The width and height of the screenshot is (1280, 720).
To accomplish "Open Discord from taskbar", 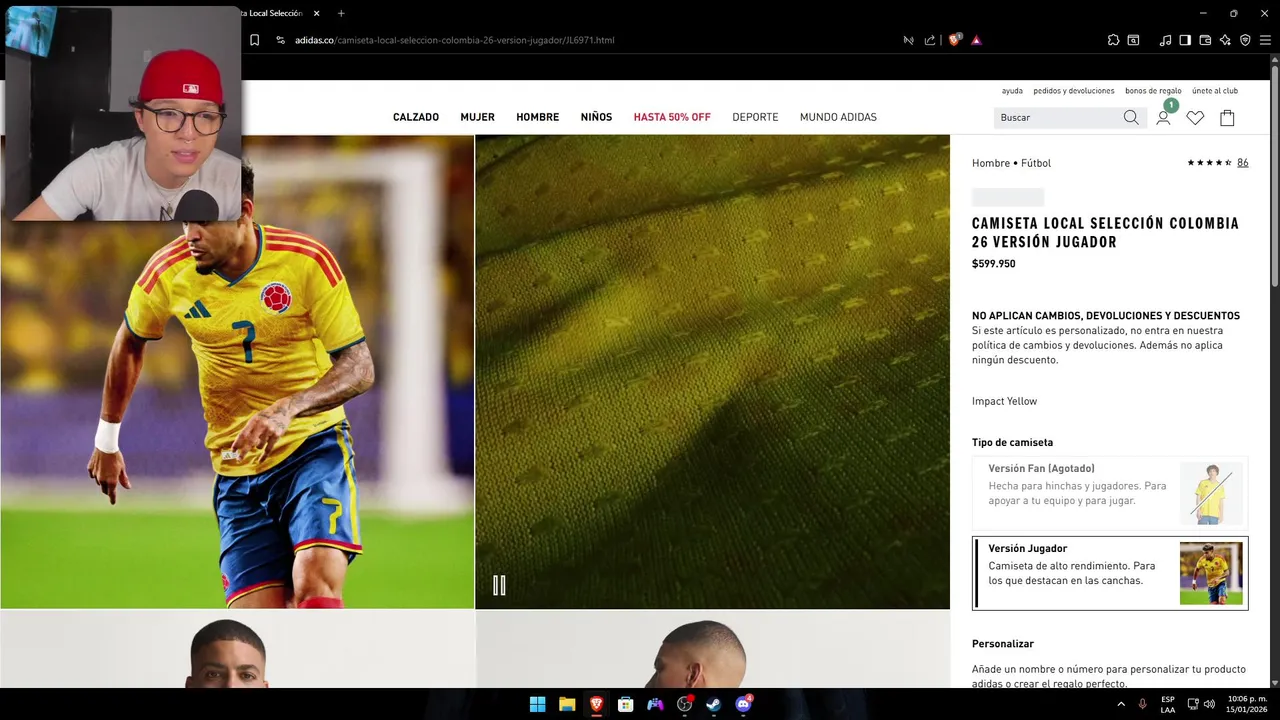I will point(743,704).
